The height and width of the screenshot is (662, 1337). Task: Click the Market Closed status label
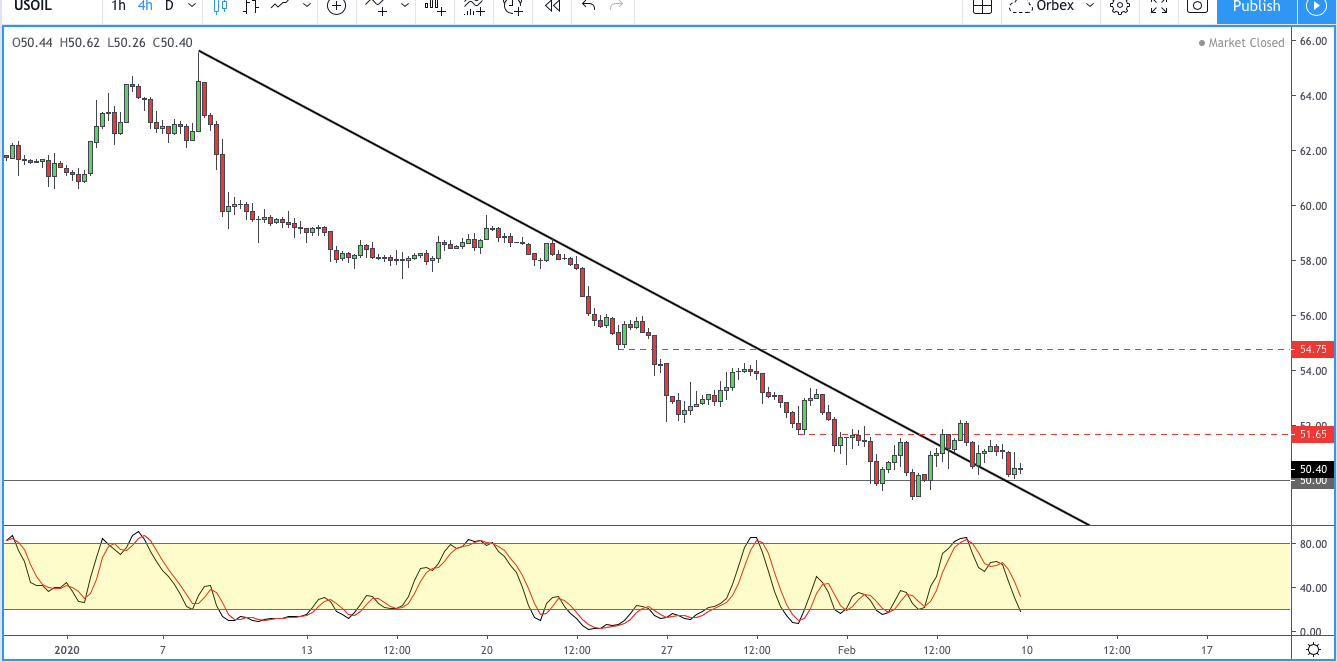click(x=1241, y=43)
